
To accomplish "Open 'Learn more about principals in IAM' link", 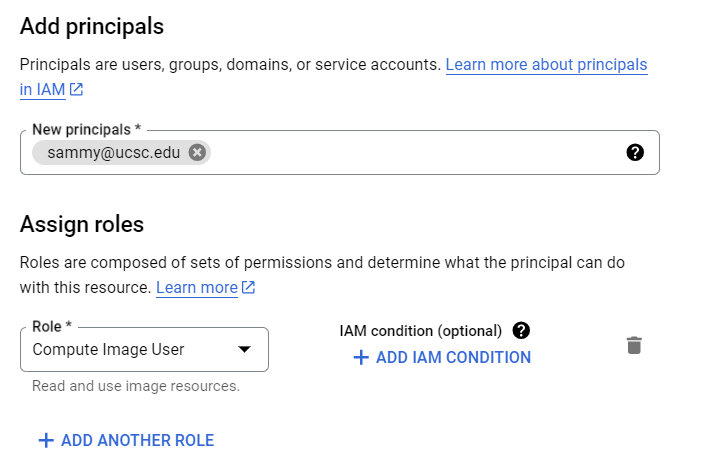I will [546, 65].
